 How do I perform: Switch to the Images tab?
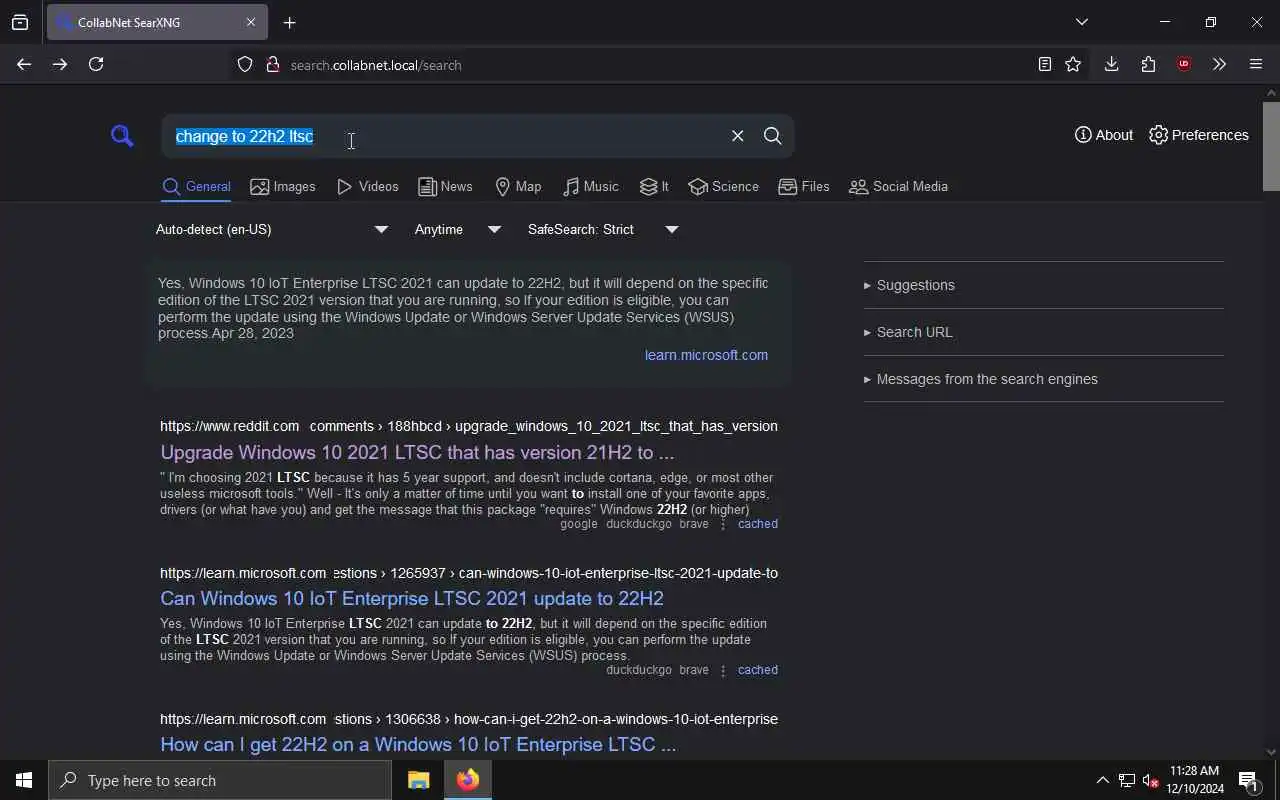283,187
